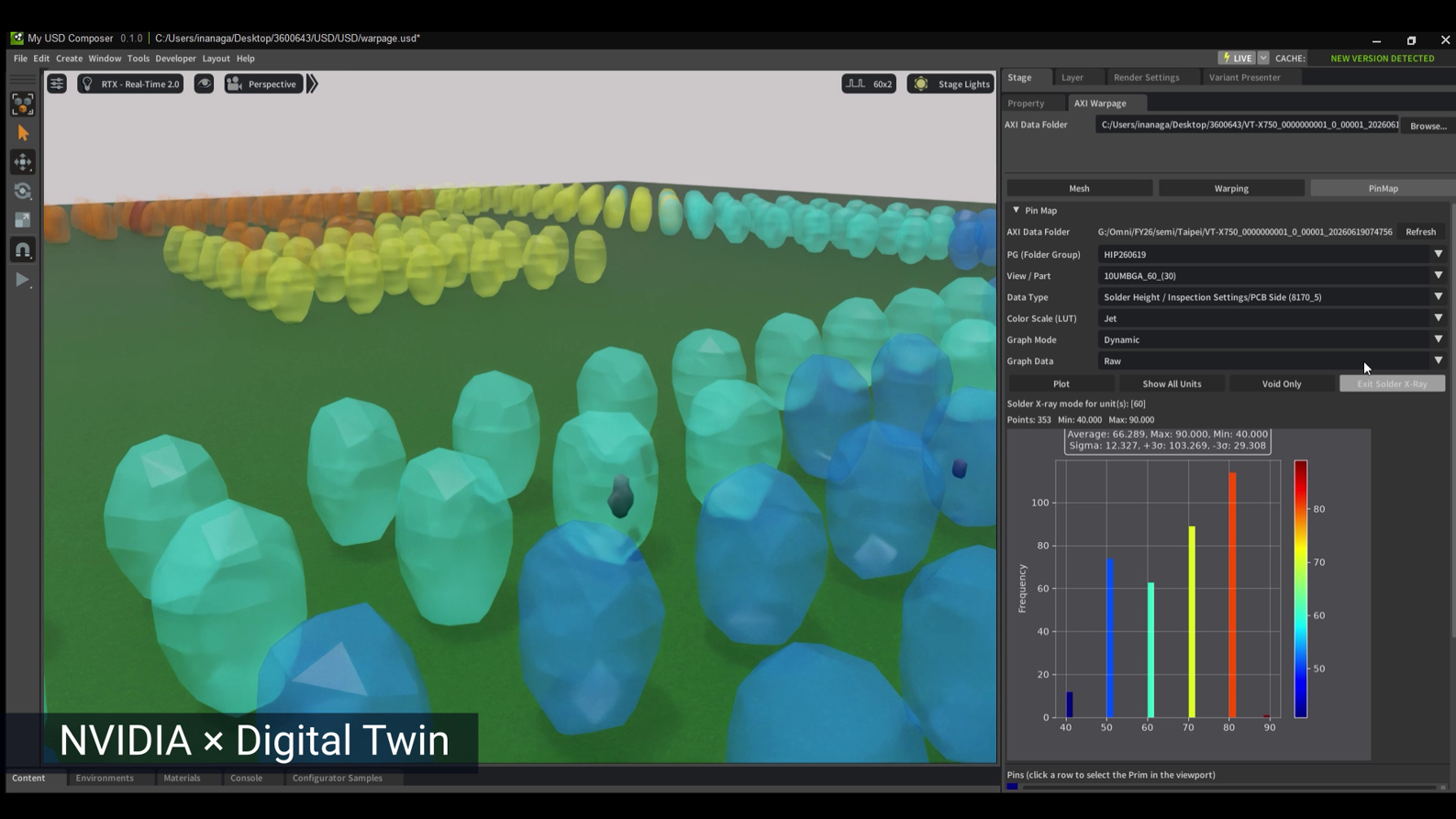The height and width of the screenshot is (819, 1456).
Task: Open the Data Type dropdown
Action: (1272, 297)
